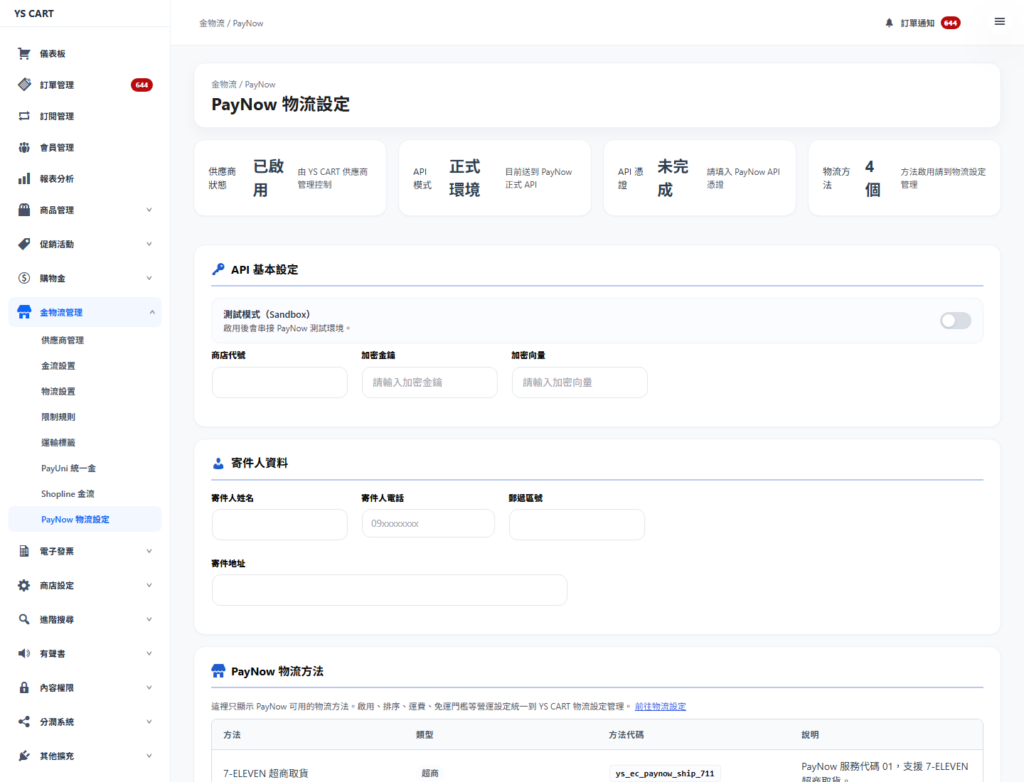Click the 有聲書 speaker icon
The height and width of the screenshot is (782, 1024).
pos(24,653)
